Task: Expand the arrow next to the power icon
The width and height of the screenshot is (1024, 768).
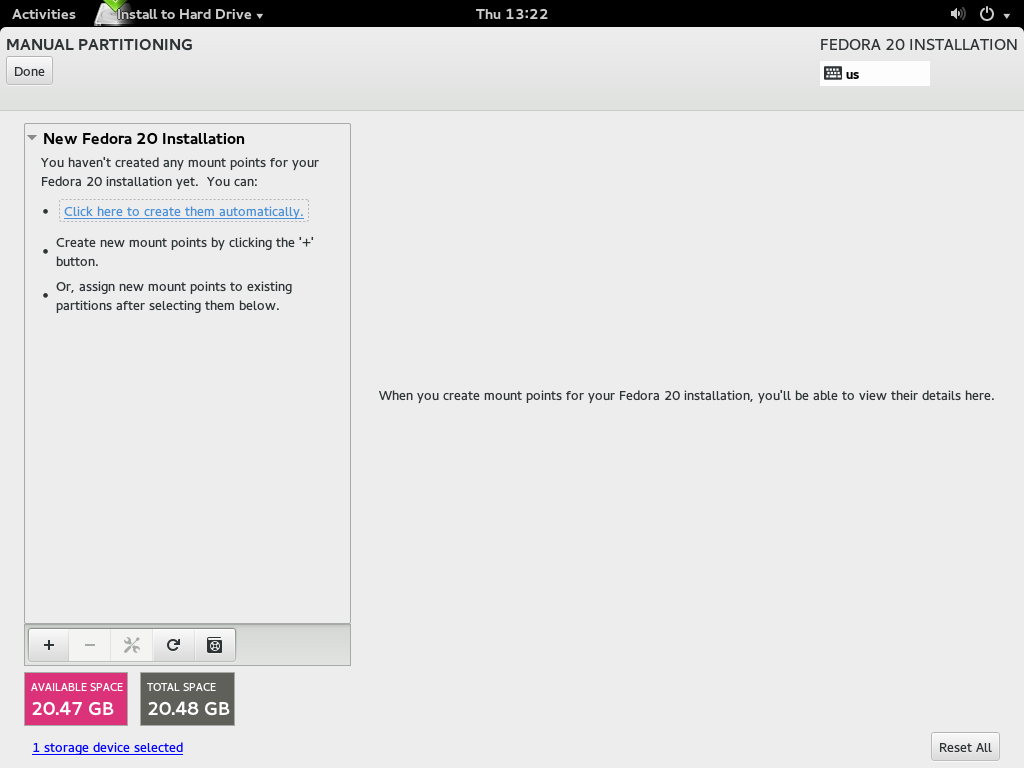Action: tap(1006, 15)
